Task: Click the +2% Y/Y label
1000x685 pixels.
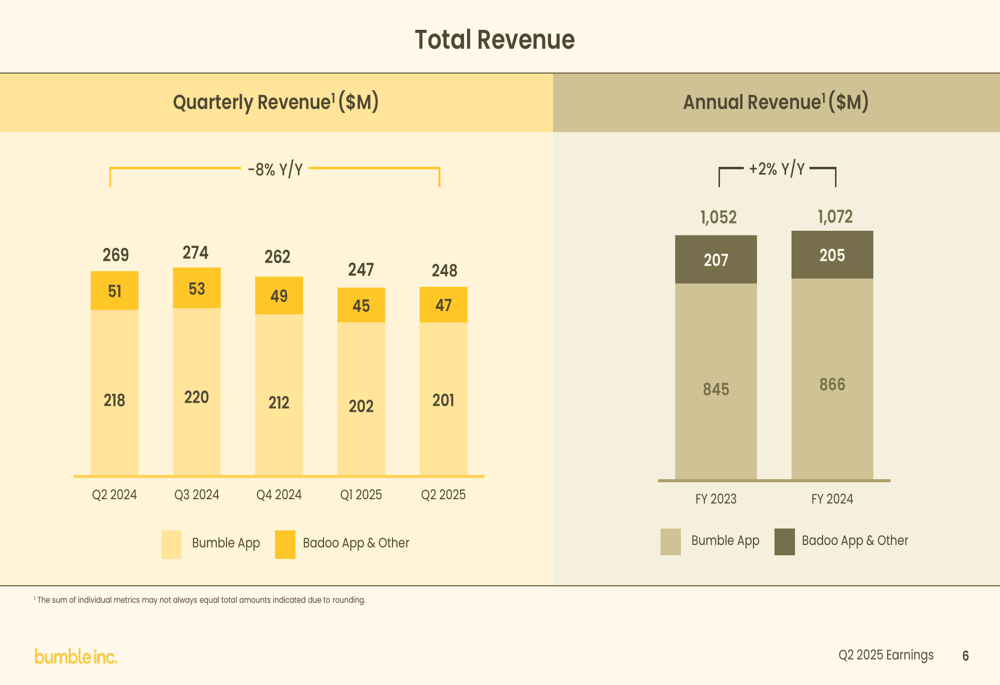Action: [777, 169]
